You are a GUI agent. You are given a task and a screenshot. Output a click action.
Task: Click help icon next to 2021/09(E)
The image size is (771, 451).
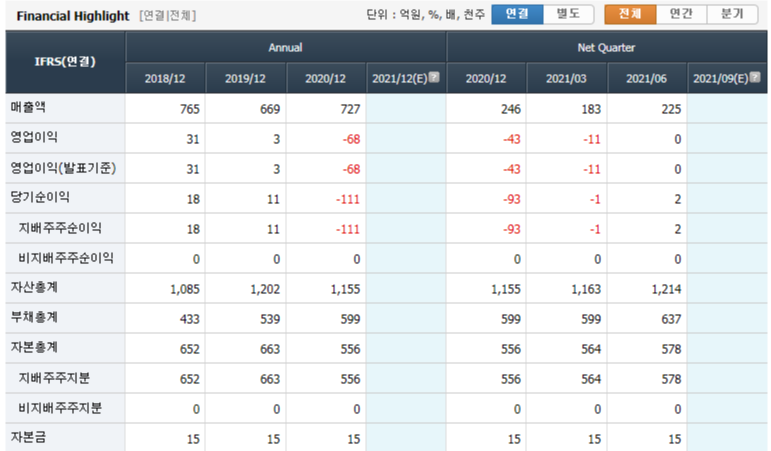[755, 77]
